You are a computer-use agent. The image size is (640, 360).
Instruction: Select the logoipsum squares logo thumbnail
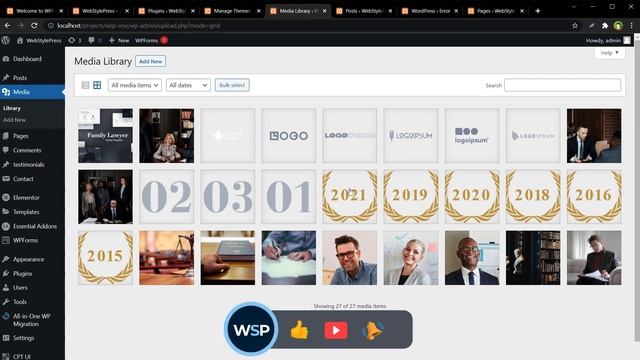coord(472,136)
